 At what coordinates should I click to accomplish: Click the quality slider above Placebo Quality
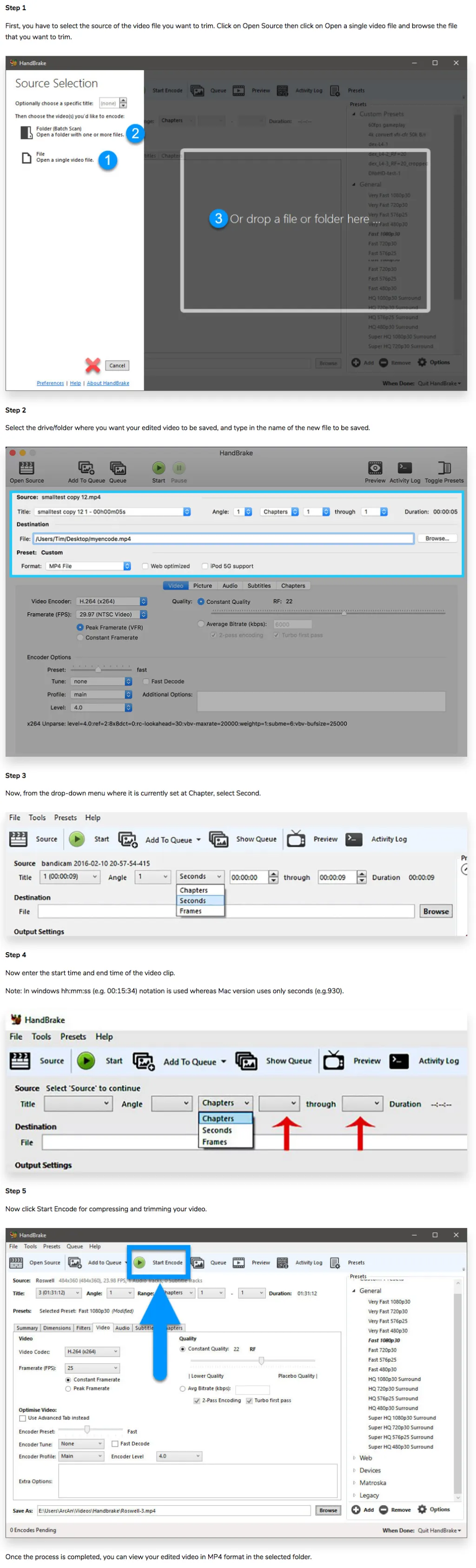[261, 1361]
